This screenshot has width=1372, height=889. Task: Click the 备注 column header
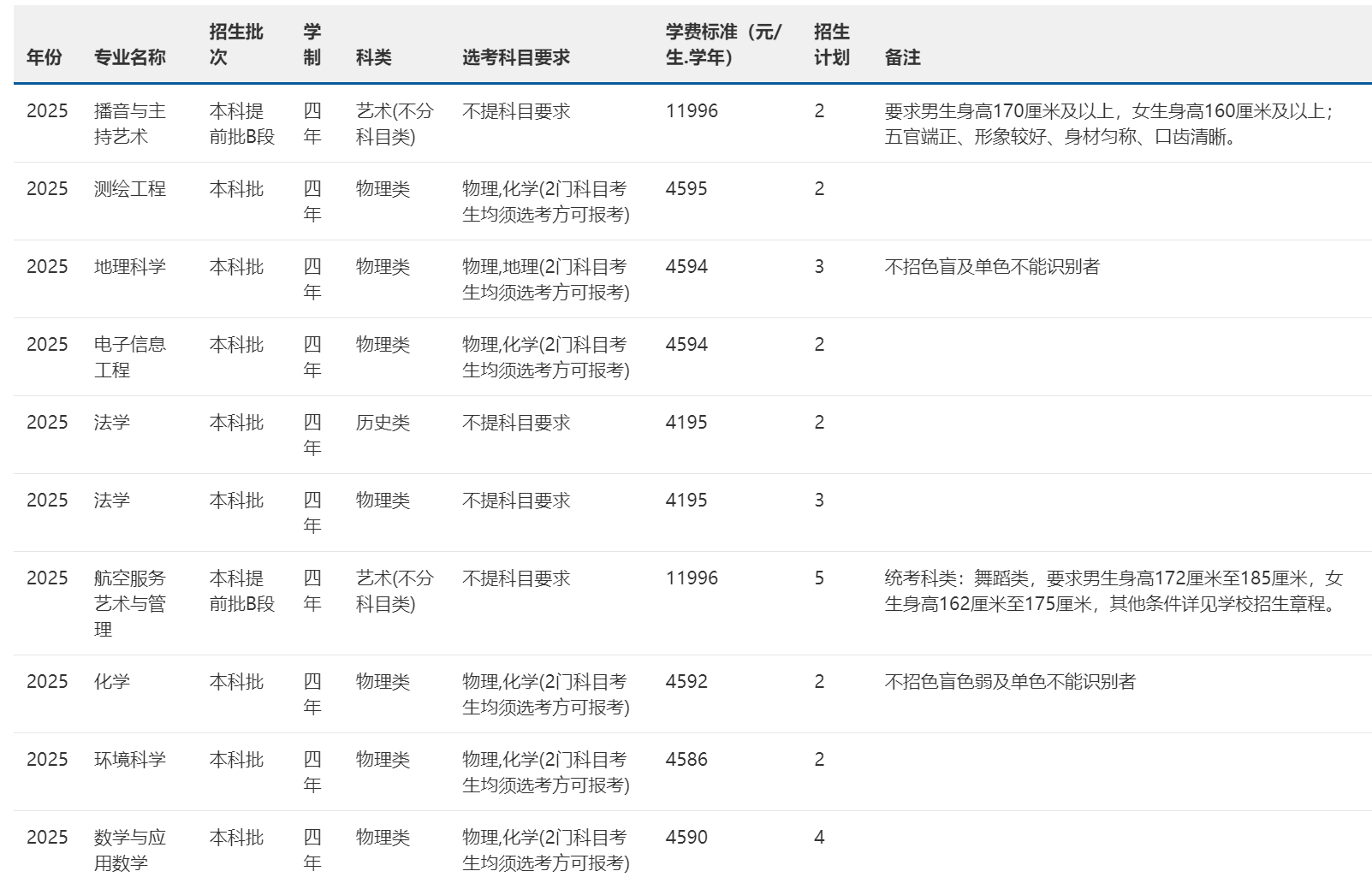[x=902, y=57]
